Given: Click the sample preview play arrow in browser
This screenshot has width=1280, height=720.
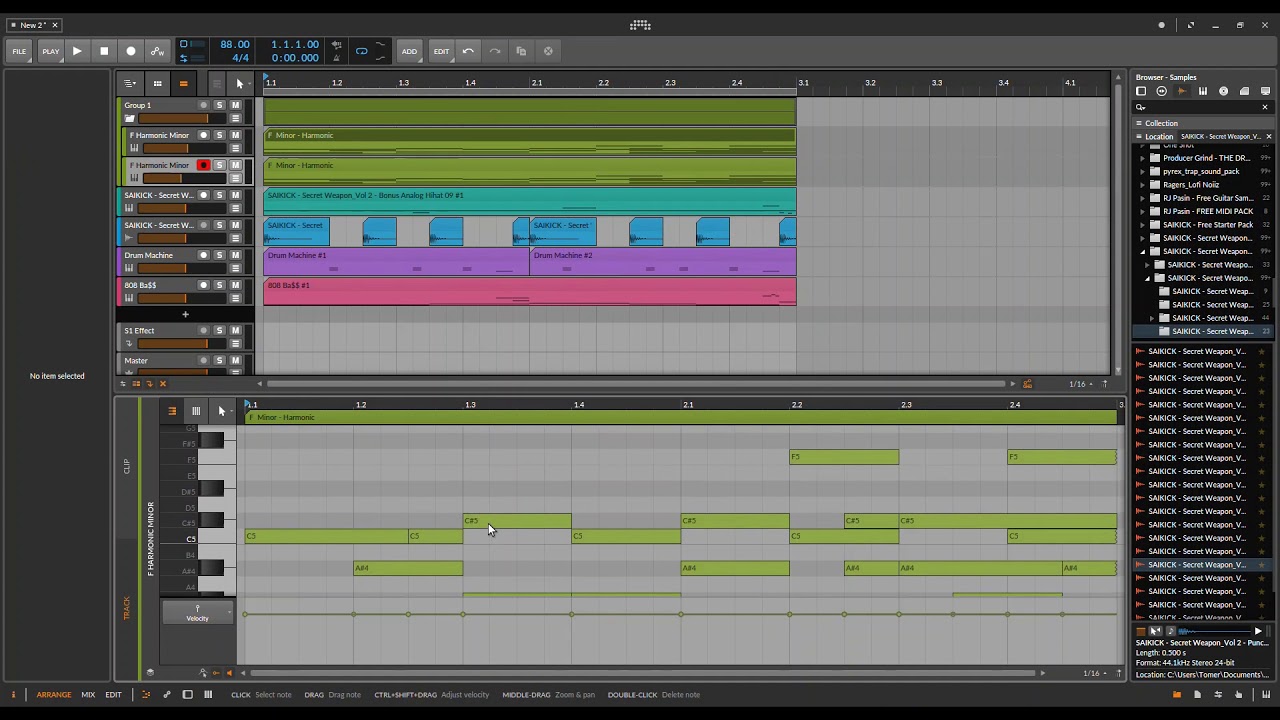Looking at the screenshot, I should coord(1258,631).
